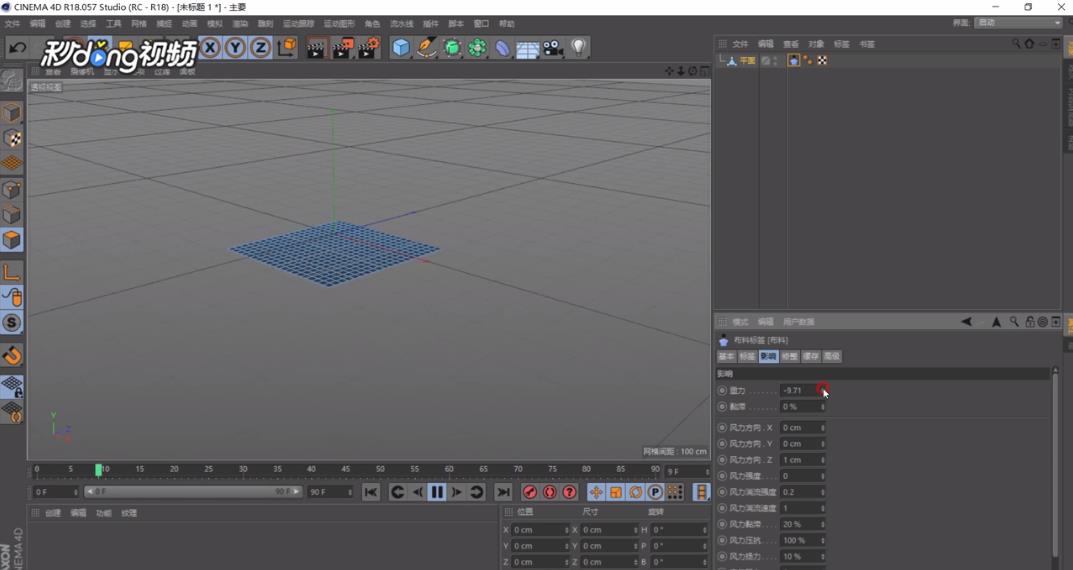Click stepper arrows of the 1 cm field
1073x570 pixels.
pyautogui.click(x=823, y=460)
